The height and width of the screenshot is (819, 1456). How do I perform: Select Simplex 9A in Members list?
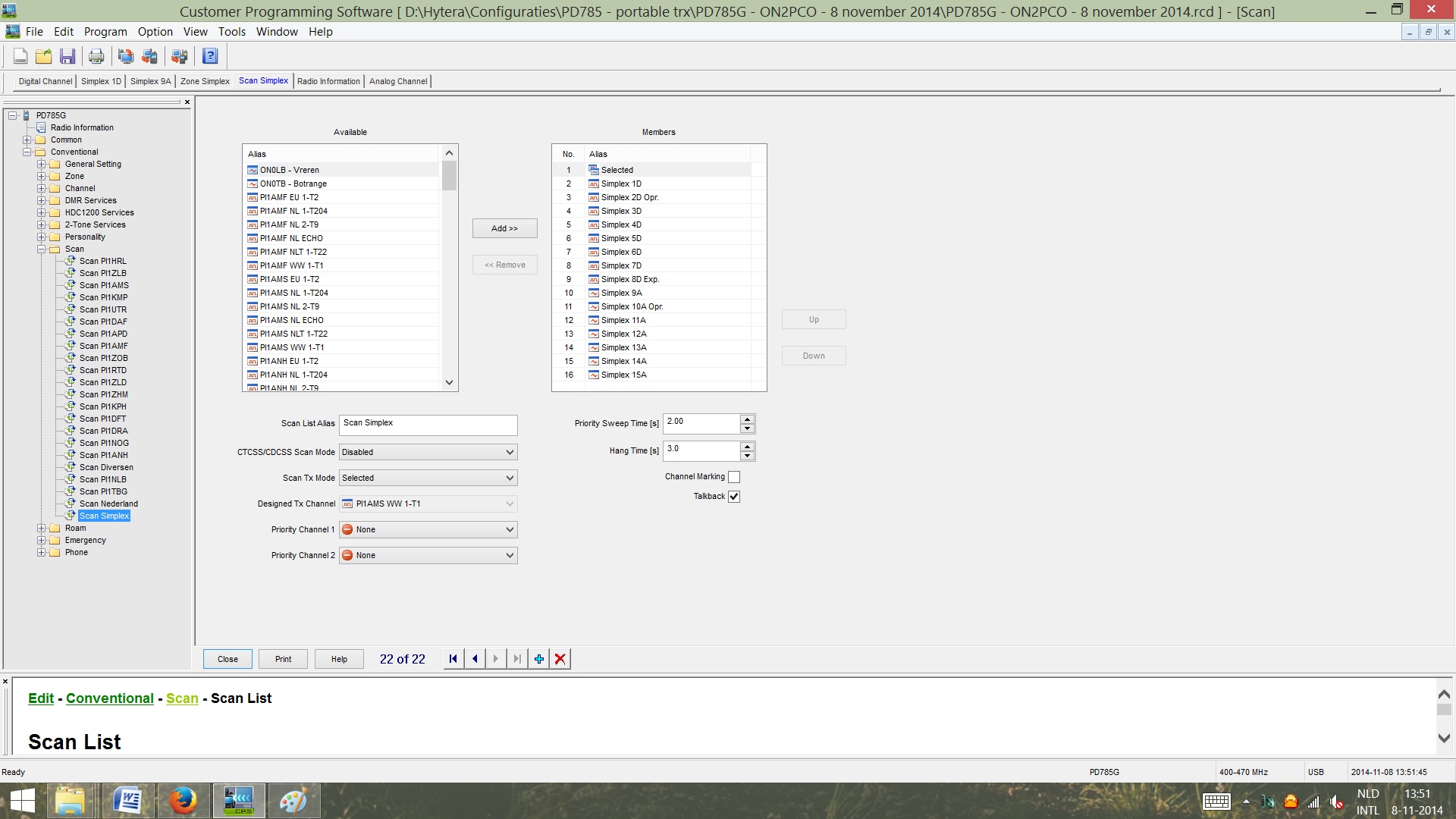click(652, 293)
